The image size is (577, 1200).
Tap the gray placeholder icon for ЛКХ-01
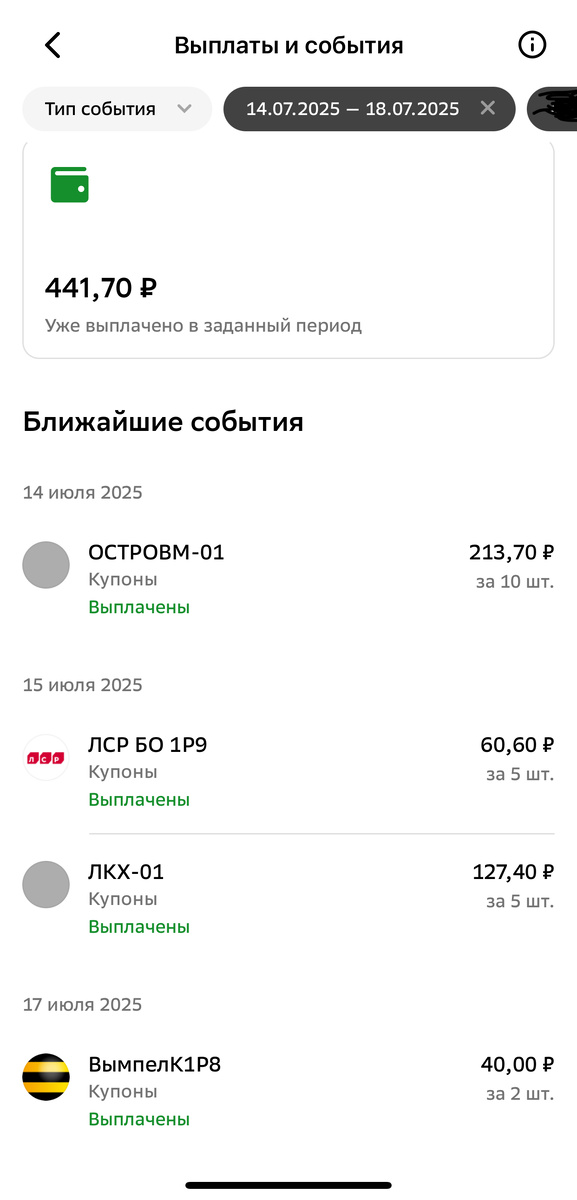(46, 885)
